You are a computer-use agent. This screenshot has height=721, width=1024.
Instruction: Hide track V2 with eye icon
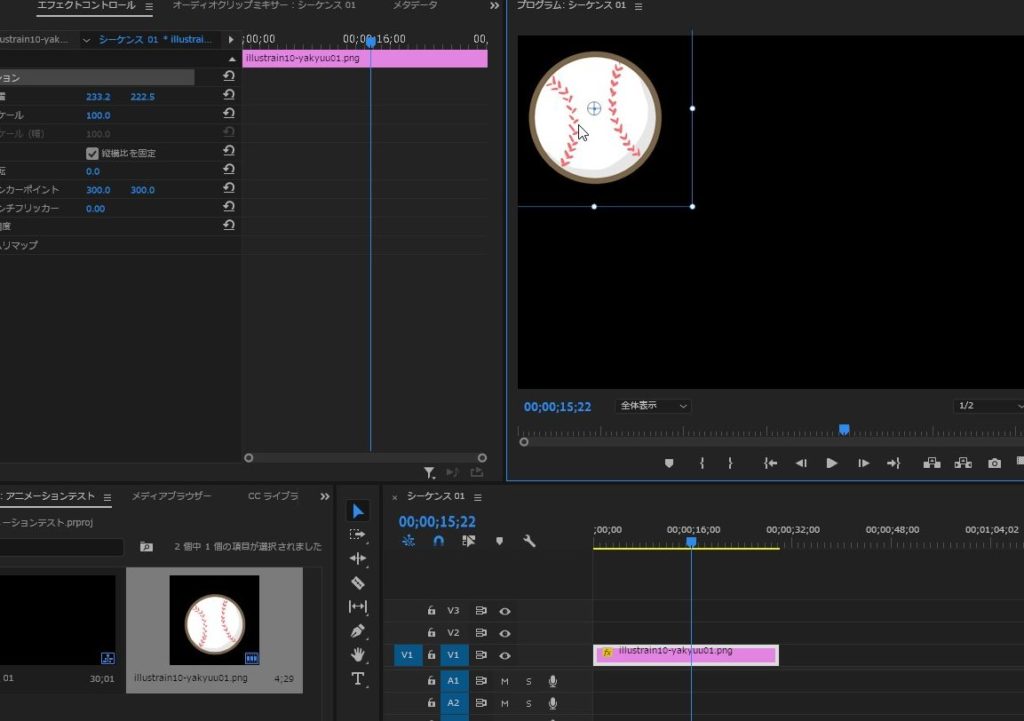point(505,633)
